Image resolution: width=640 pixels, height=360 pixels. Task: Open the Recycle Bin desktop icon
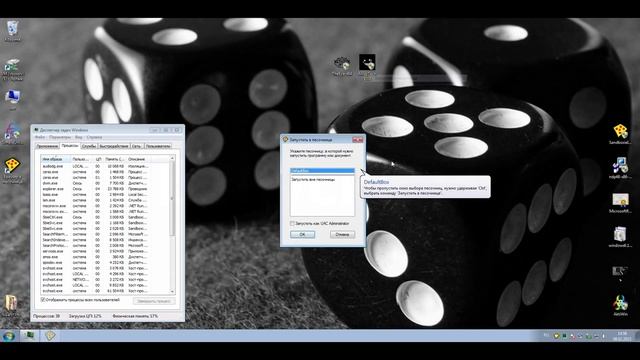pyautogui.click(x=12, y=30)
